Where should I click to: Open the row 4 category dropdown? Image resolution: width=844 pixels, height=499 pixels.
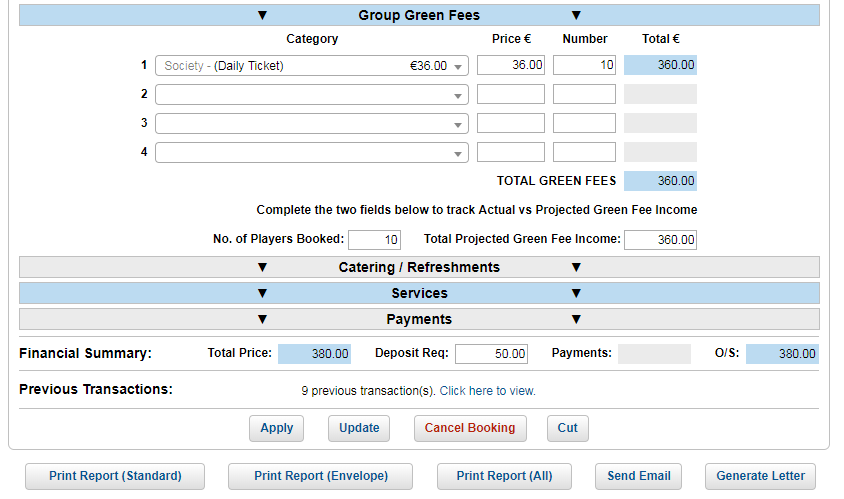pyautogui.click(x=312, y=152)
